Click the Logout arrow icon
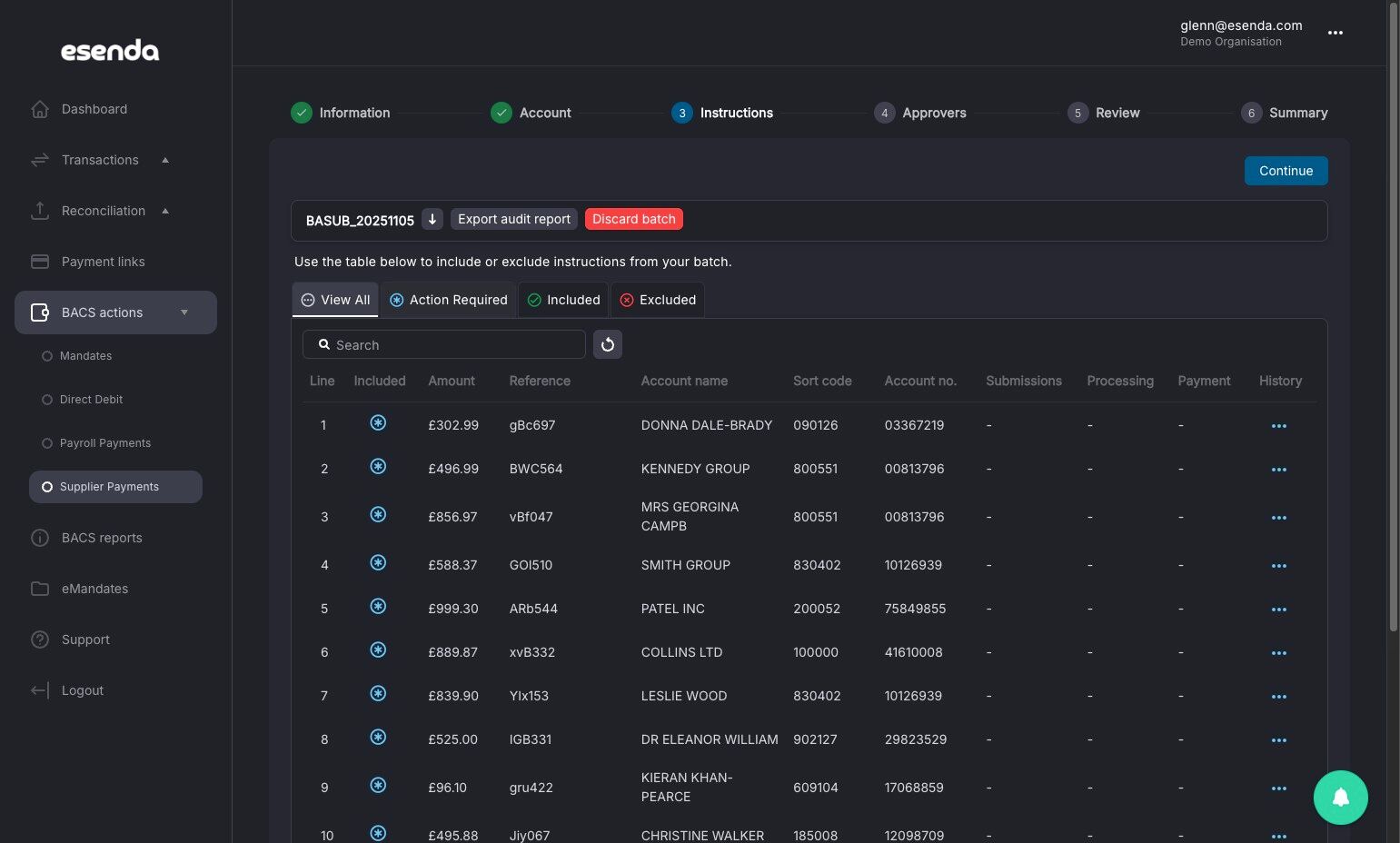This screenshot has height=843, width=1400. pos(40,690)
